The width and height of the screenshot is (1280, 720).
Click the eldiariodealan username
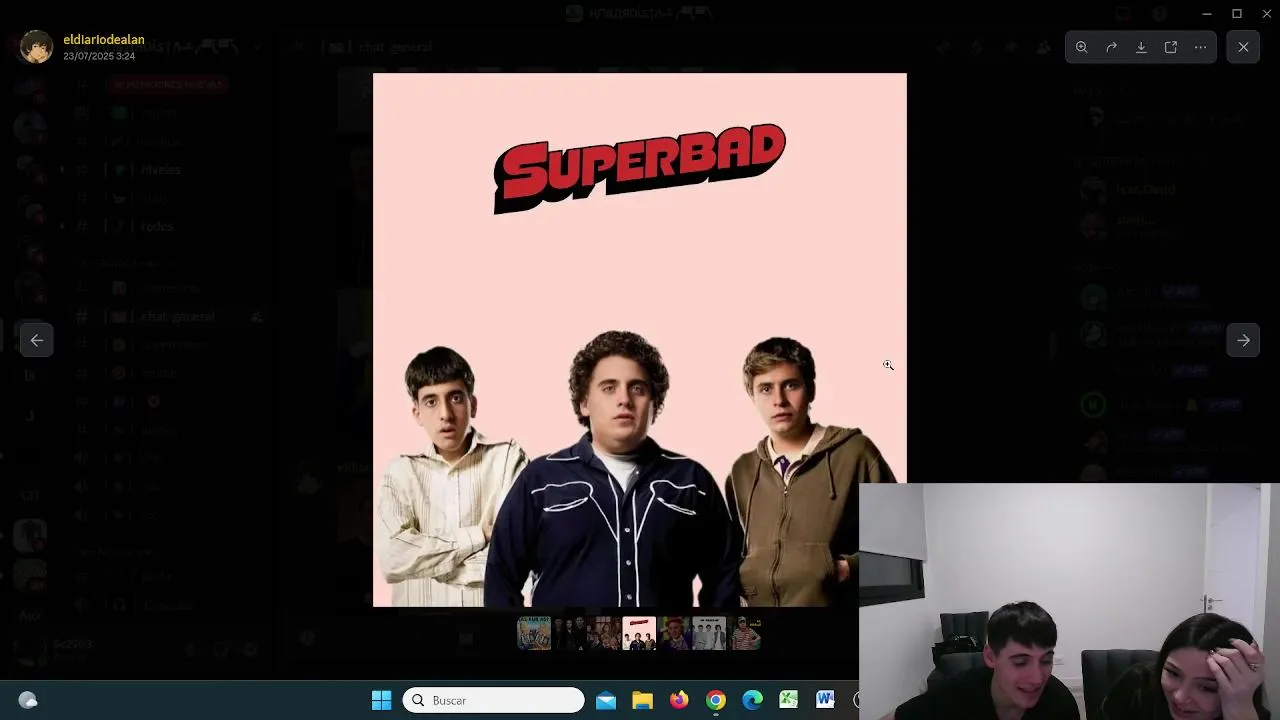click(x=104, y=40)
